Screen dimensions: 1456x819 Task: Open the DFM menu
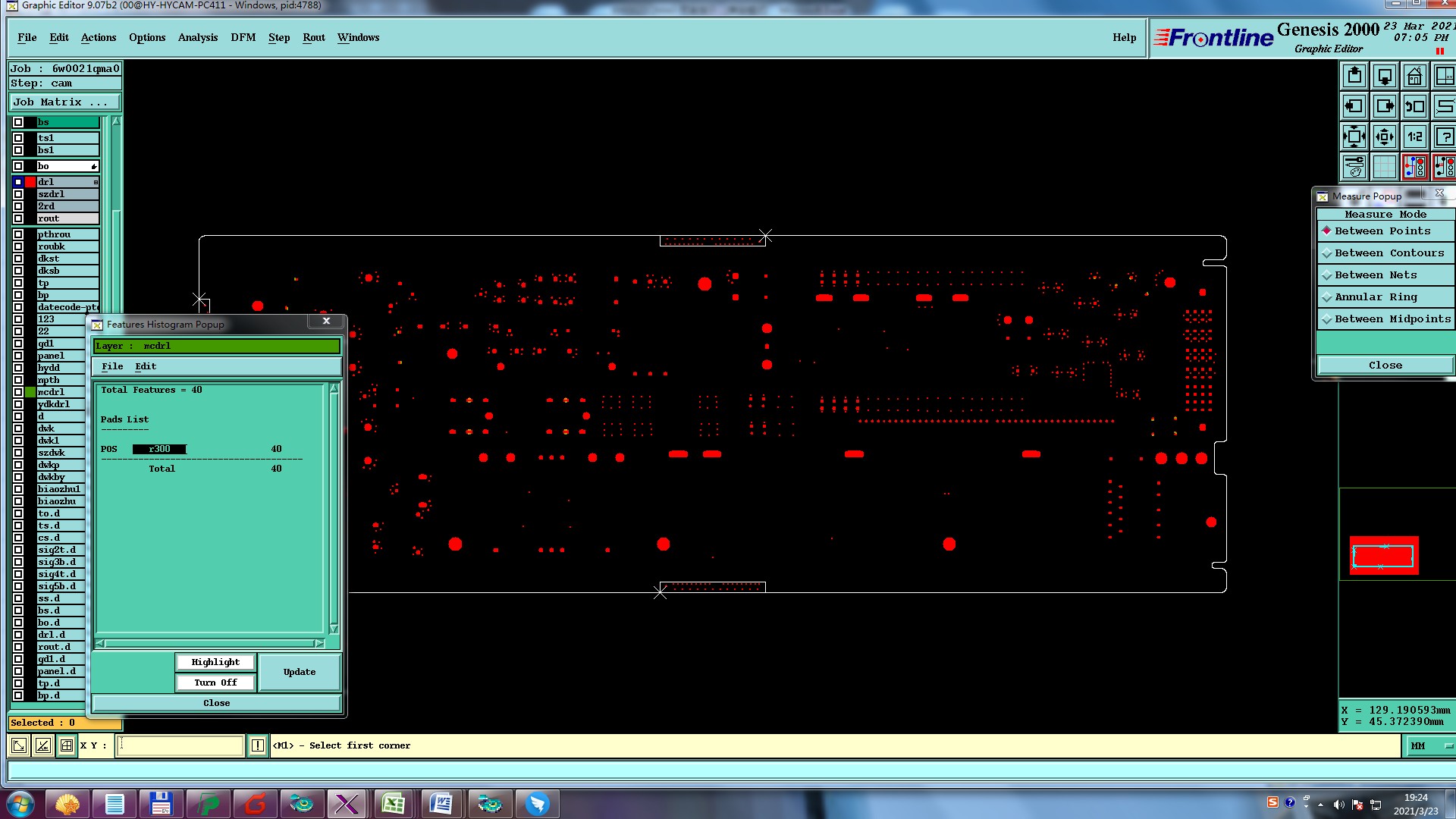[243, 38]
